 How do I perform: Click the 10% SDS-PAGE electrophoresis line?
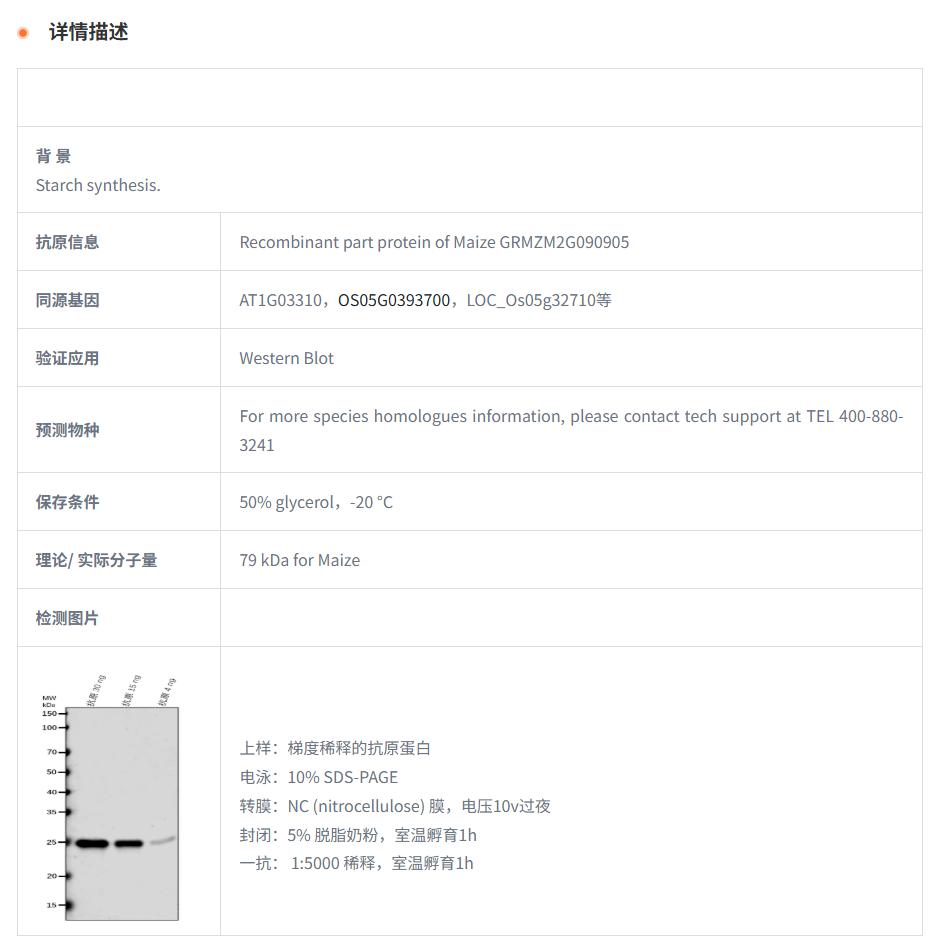point(318,777)
